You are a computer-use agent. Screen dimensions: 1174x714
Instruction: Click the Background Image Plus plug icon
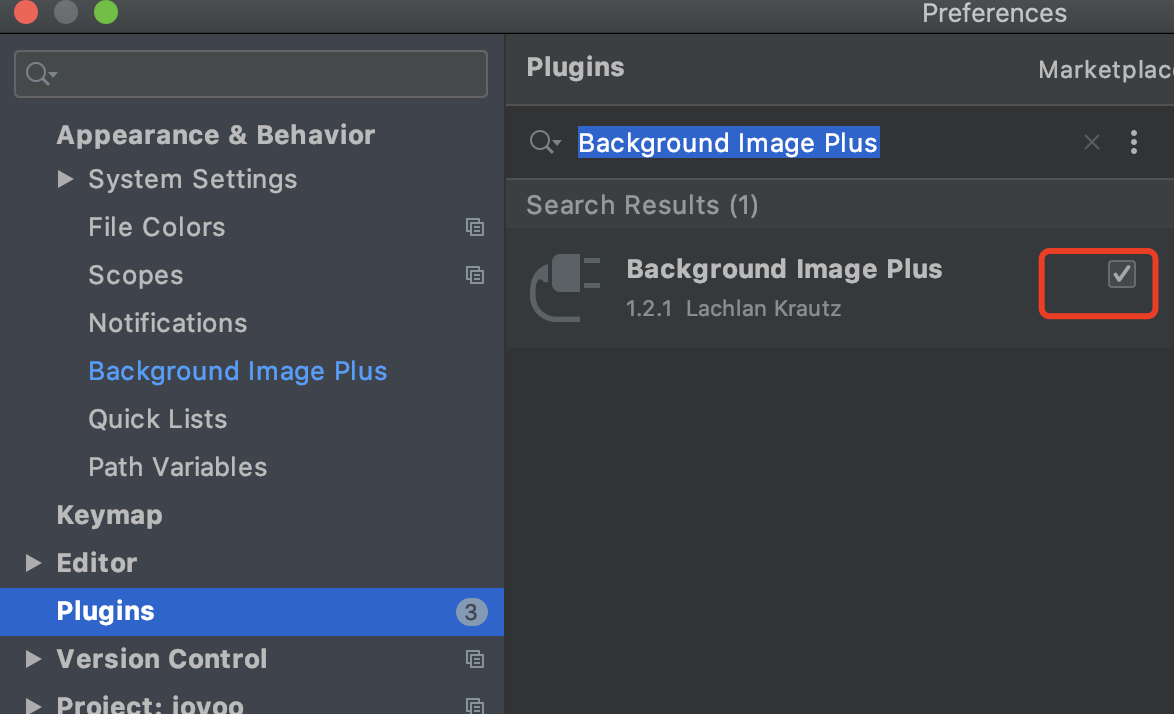[x=565, y=288]
